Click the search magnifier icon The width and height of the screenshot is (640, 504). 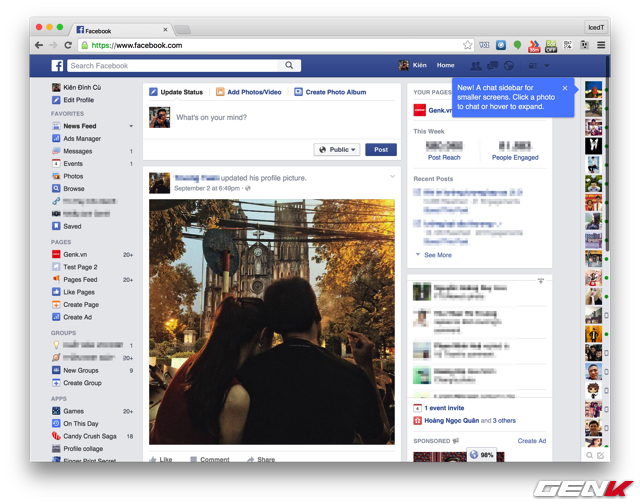coord(290,66)
